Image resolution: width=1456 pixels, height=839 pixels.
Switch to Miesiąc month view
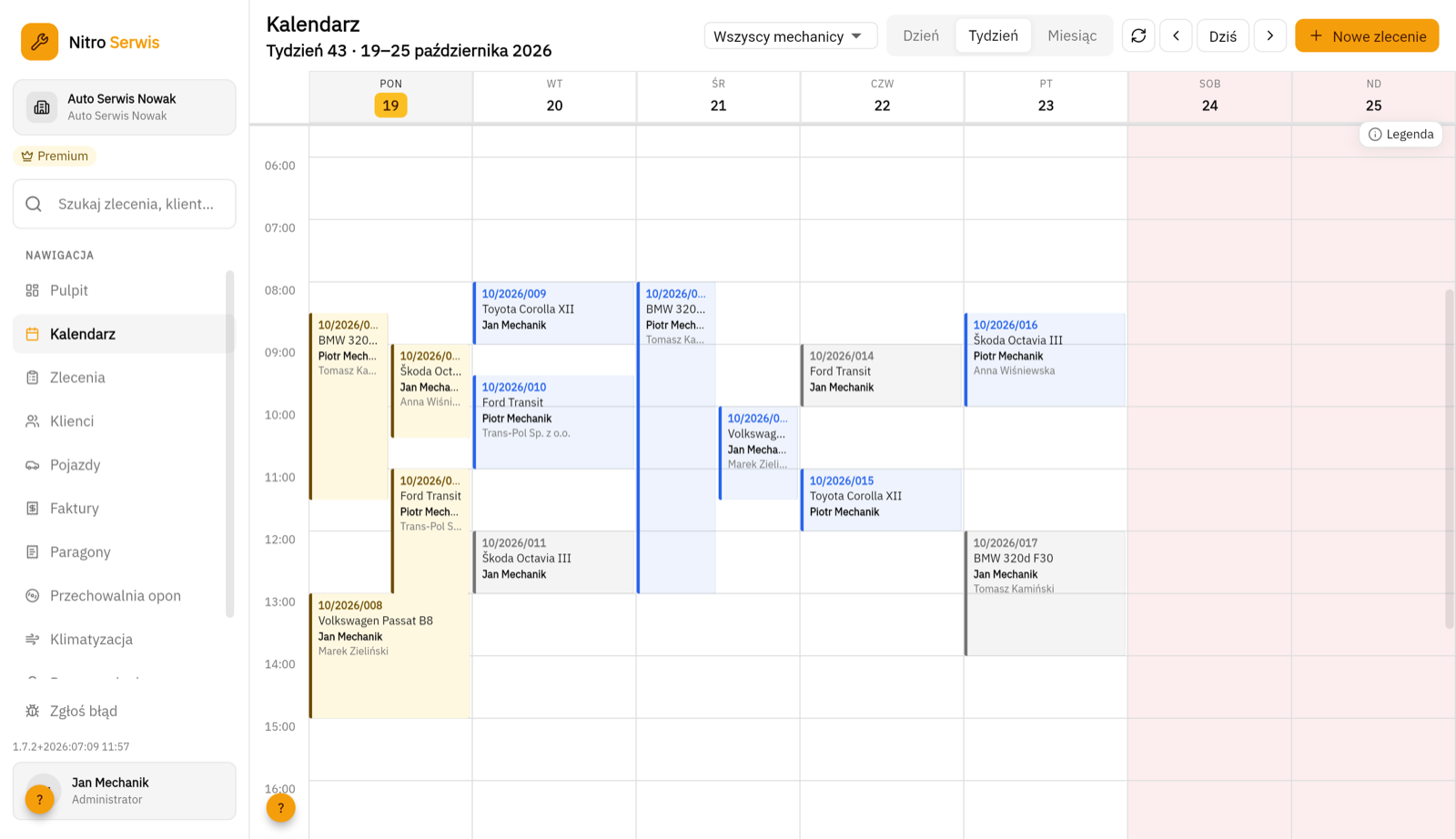(1072, 36)
